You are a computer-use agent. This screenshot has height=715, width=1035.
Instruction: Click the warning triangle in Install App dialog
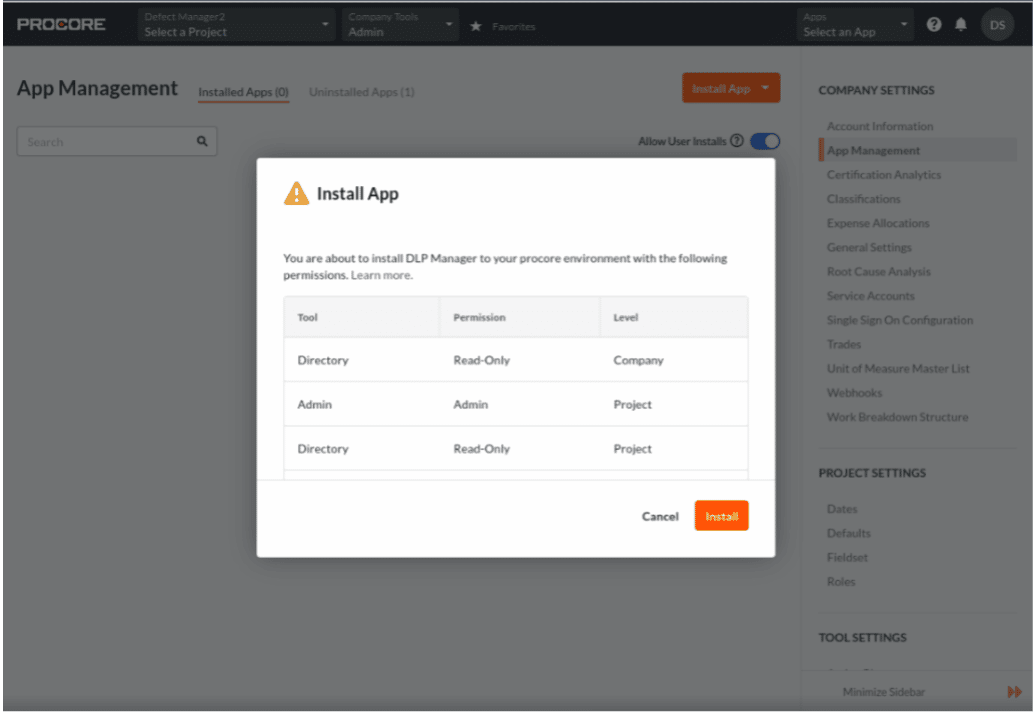coord(296,193)
